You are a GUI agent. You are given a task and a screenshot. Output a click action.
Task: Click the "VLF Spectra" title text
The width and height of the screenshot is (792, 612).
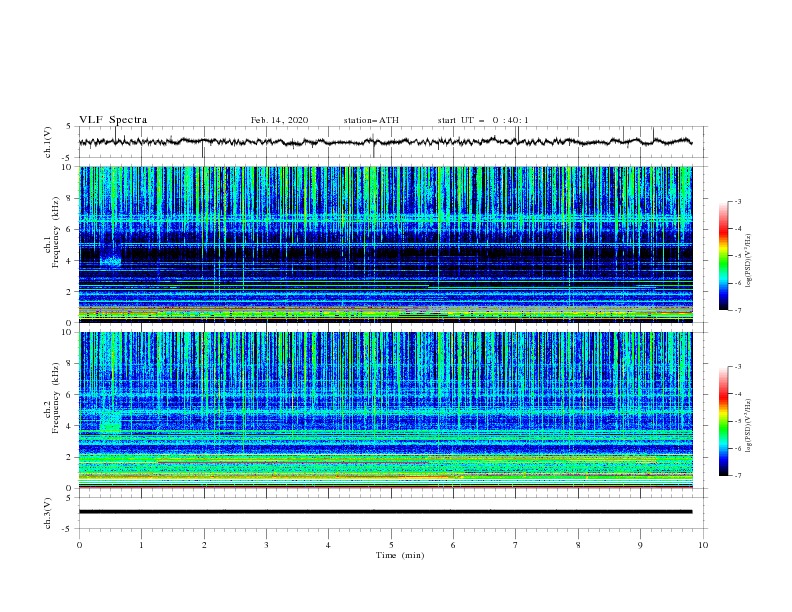point(113,120)
